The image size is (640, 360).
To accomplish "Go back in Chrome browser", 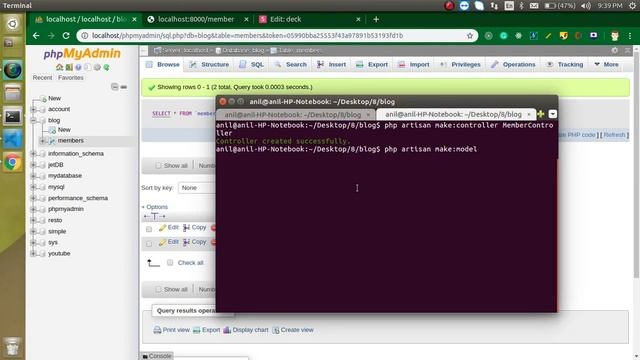I will (x=36, y=36).
